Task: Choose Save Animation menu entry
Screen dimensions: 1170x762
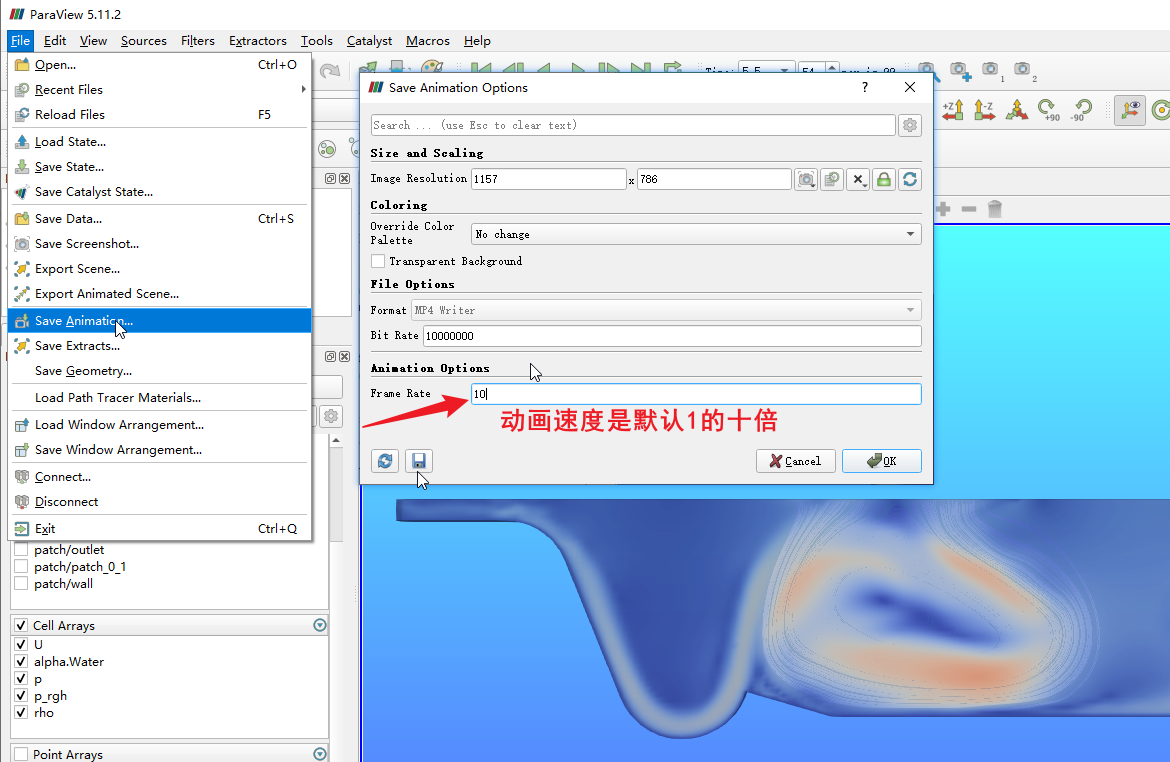Action: (x=159, y=321)
